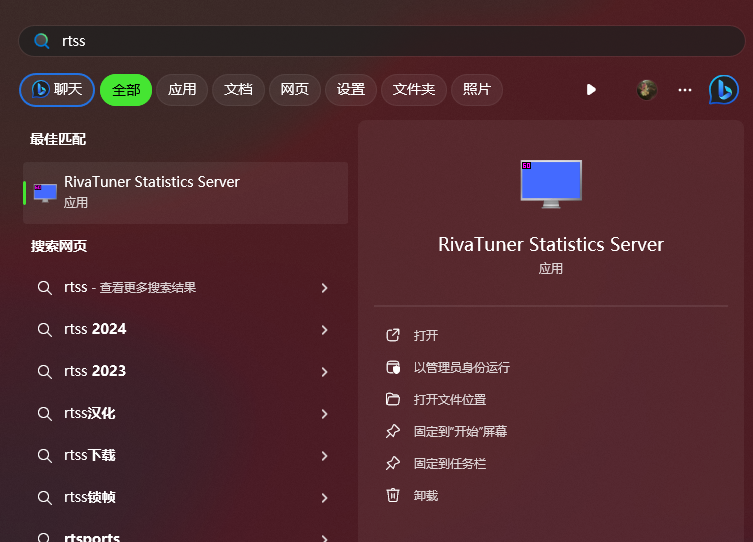The height and width of the screenshot is (542, 753).
Task: Expand the rtss汉化 chevron arrow
Action: [x=325, y=414]
